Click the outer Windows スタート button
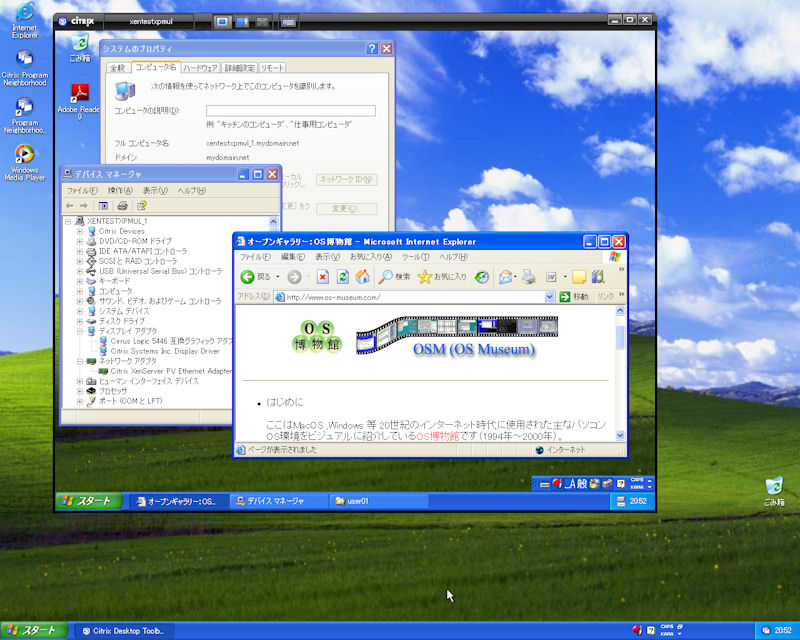 pos(34,631)
